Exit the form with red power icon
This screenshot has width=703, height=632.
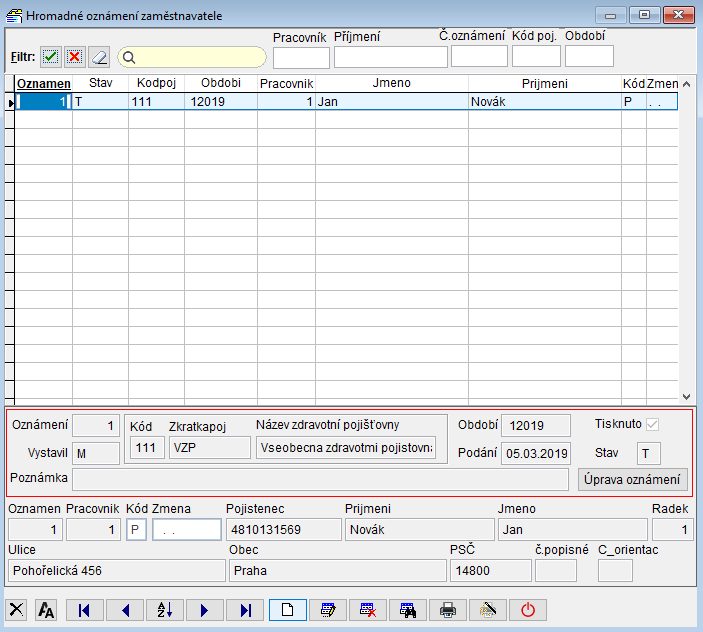528,610
